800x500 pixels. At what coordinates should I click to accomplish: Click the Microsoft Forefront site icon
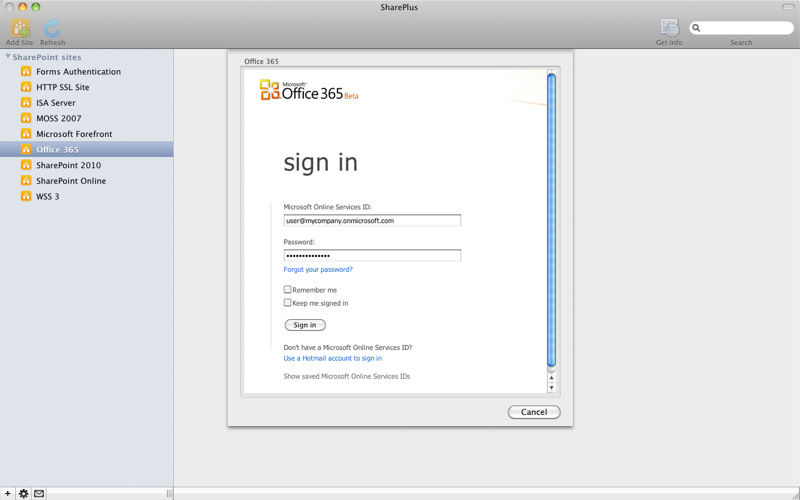click(26, 134)
